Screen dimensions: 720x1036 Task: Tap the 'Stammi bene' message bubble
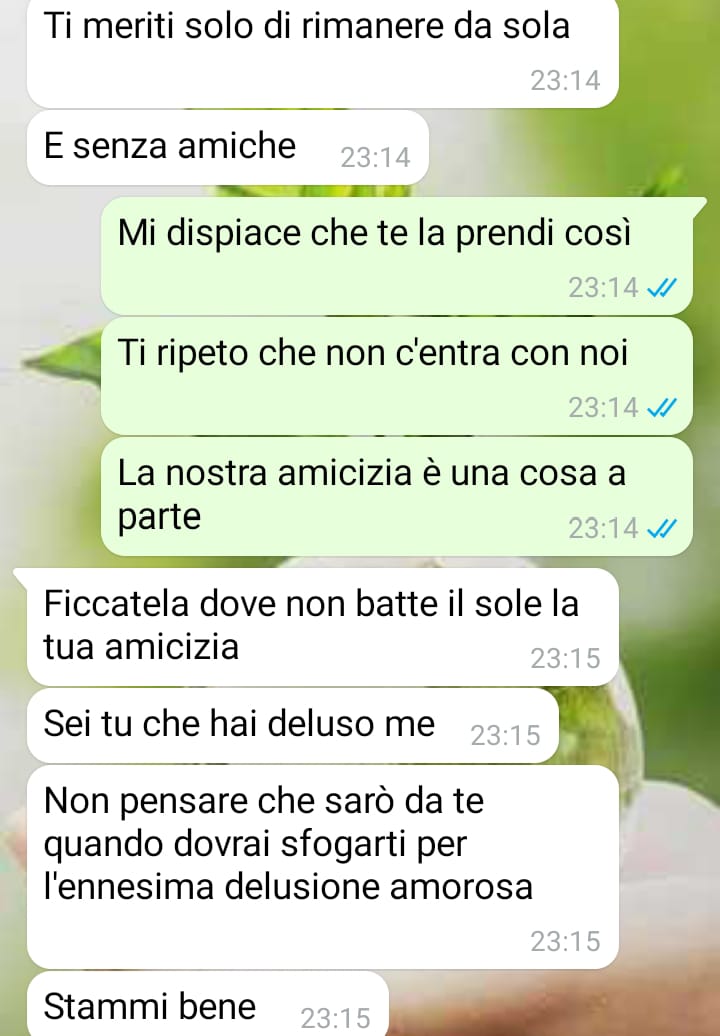point(207,1004)
